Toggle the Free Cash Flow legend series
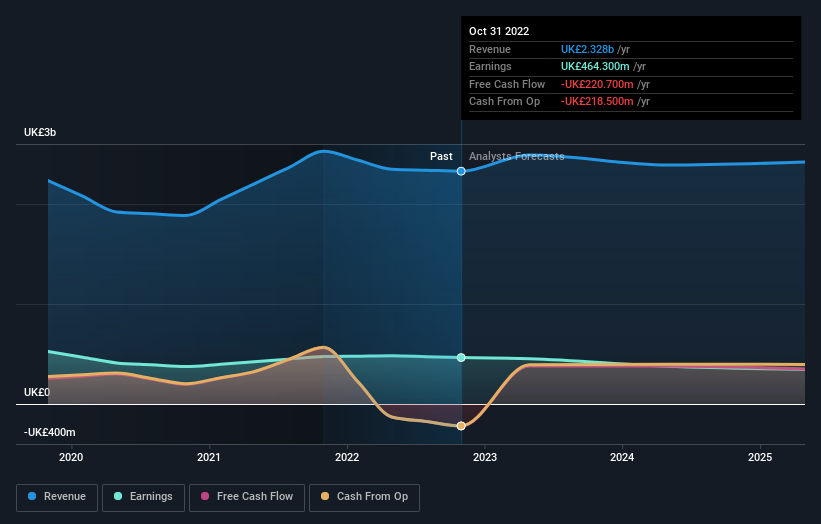This screenshot has width=821, height=524. tap(247, 497)
